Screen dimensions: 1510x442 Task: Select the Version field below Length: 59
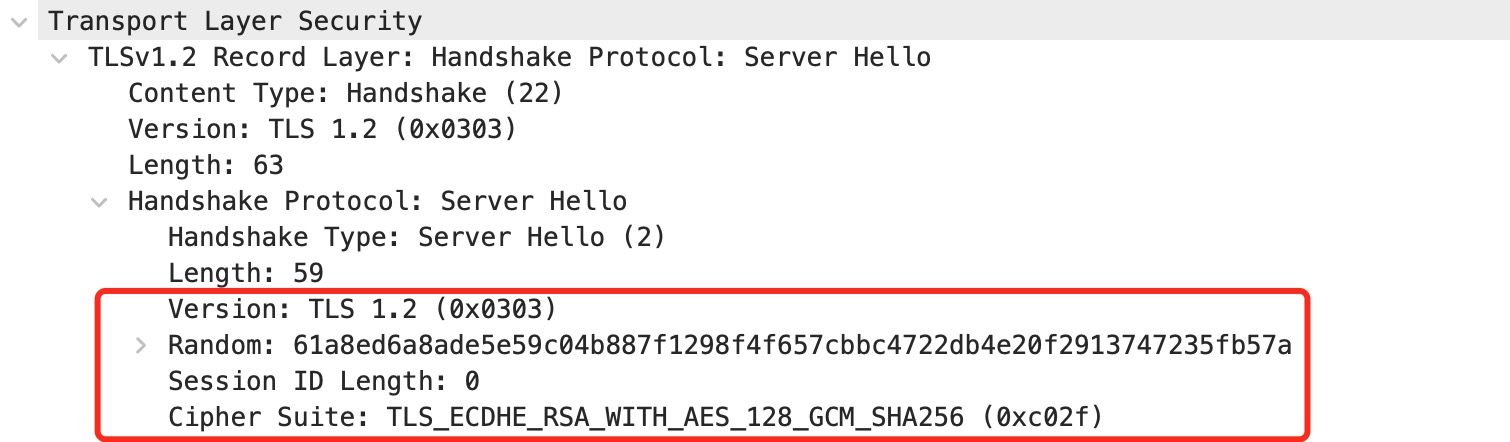(361, 310)
